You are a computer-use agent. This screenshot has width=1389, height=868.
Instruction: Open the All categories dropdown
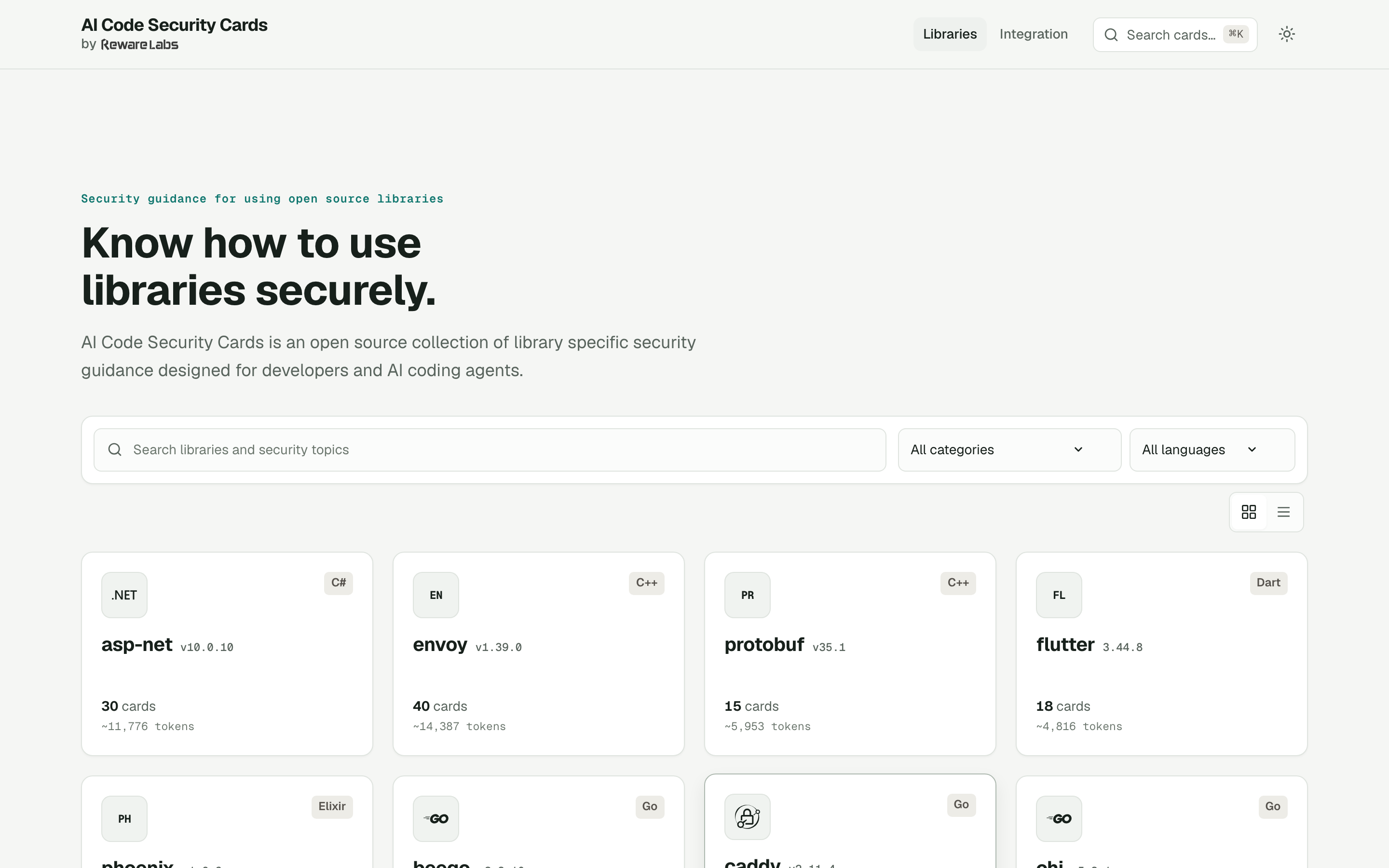pyautogui.click(x=1009, y=449)
